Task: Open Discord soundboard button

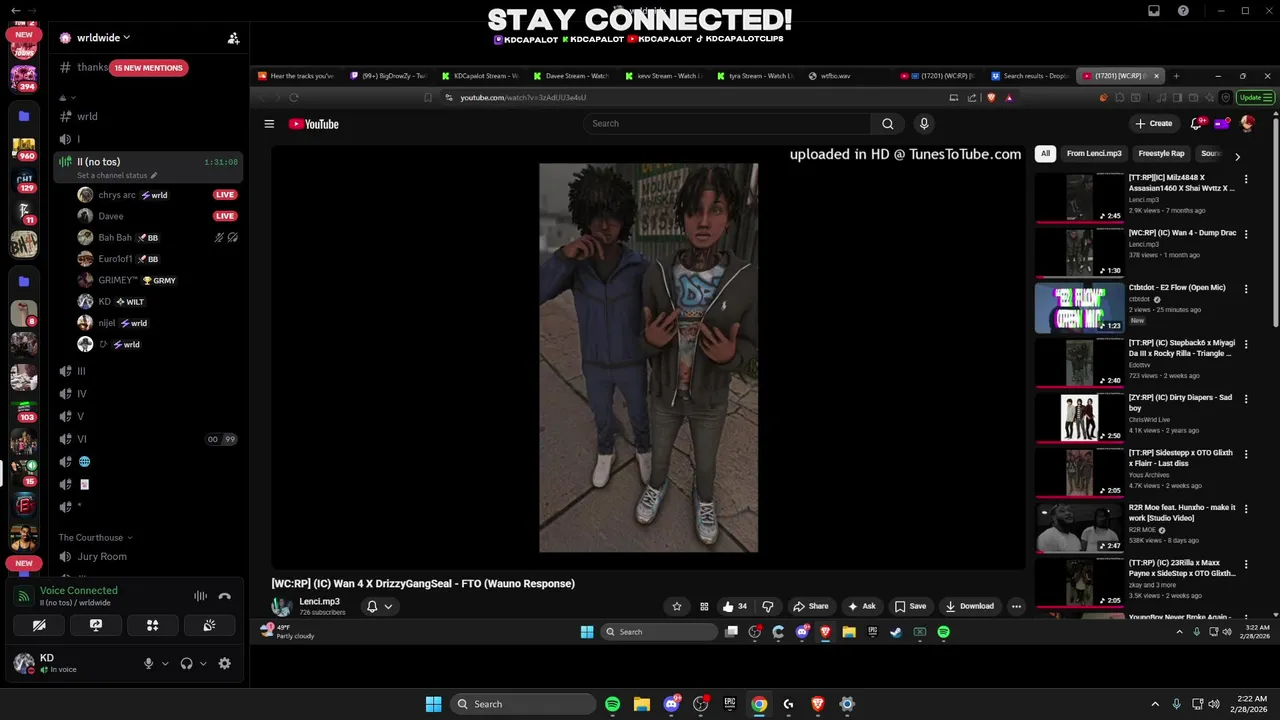Action: point(209,625)
